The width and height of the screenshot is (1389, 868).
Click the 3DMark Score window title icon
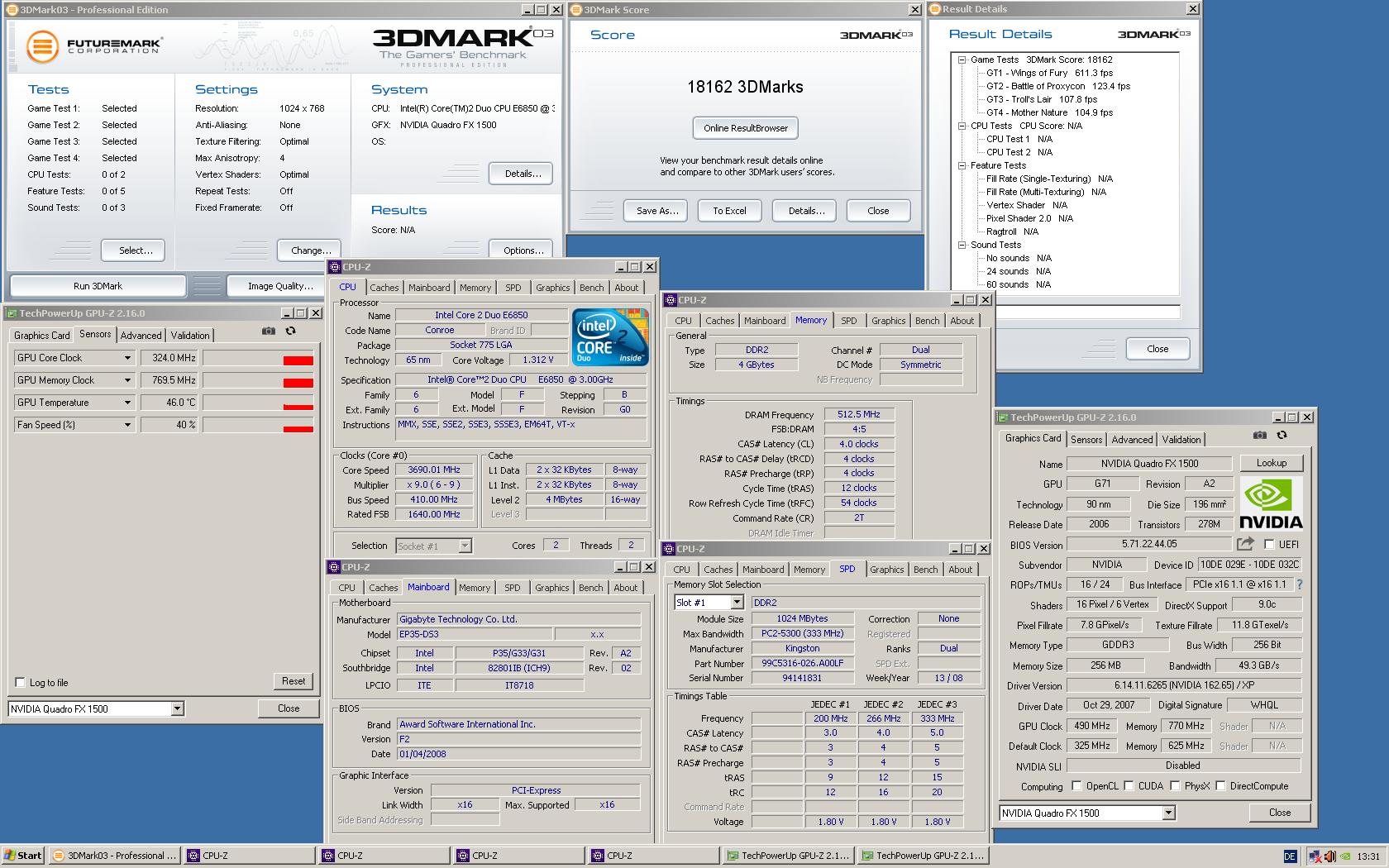click(576, 10)
